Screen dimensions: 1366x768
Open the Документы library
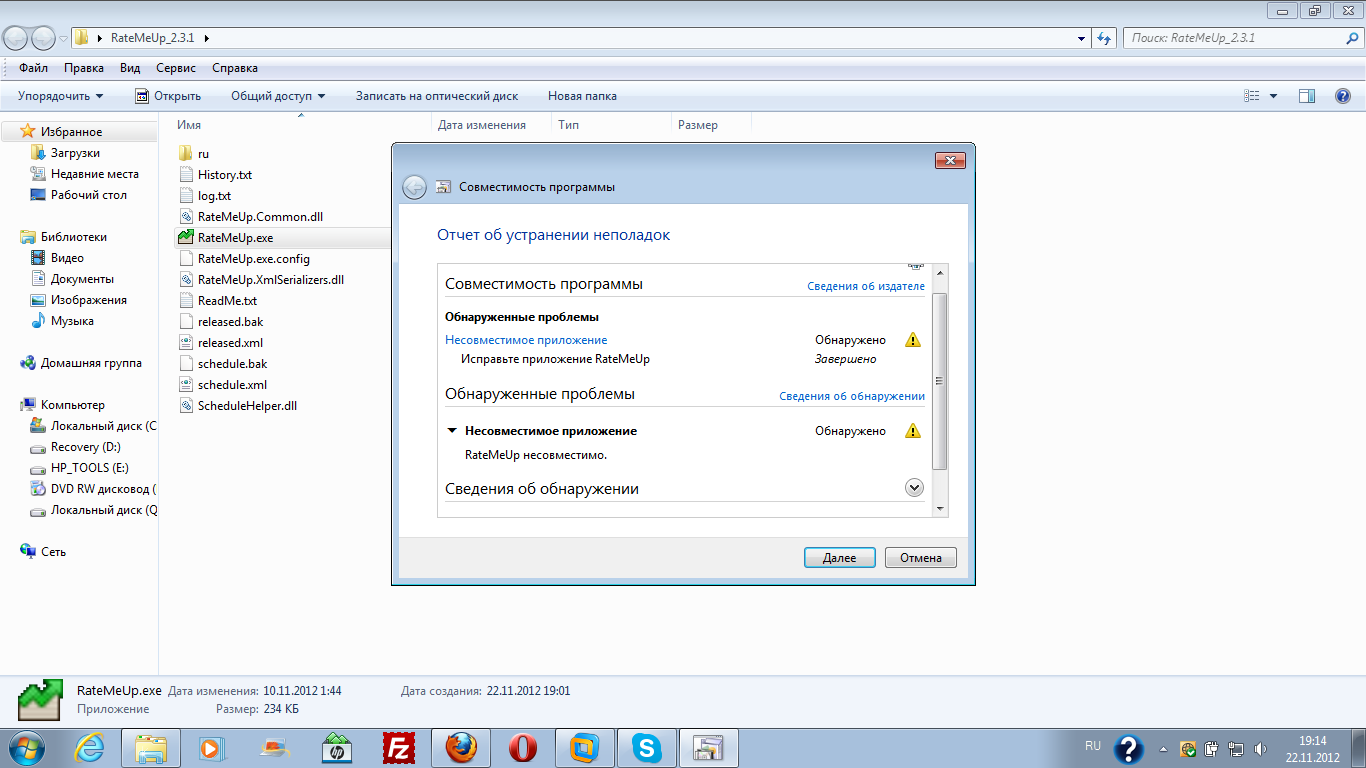tap(82, 279)
